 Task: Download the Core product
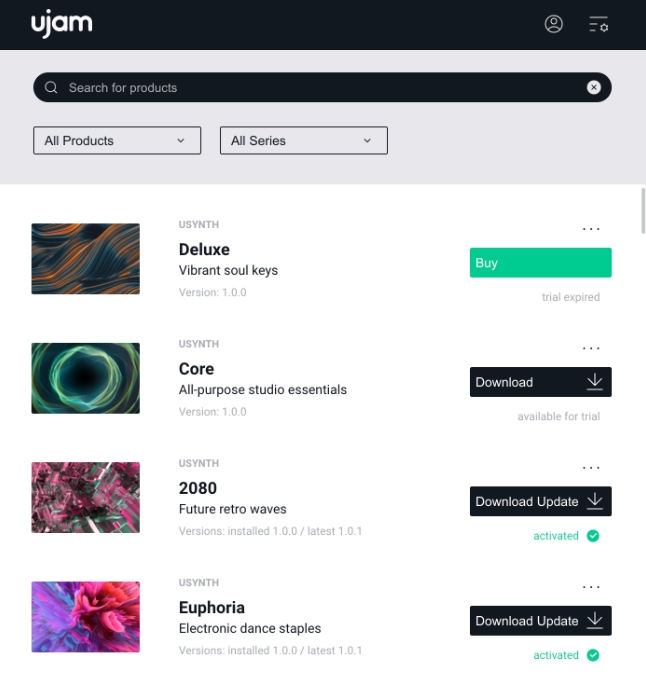point(540,382)
